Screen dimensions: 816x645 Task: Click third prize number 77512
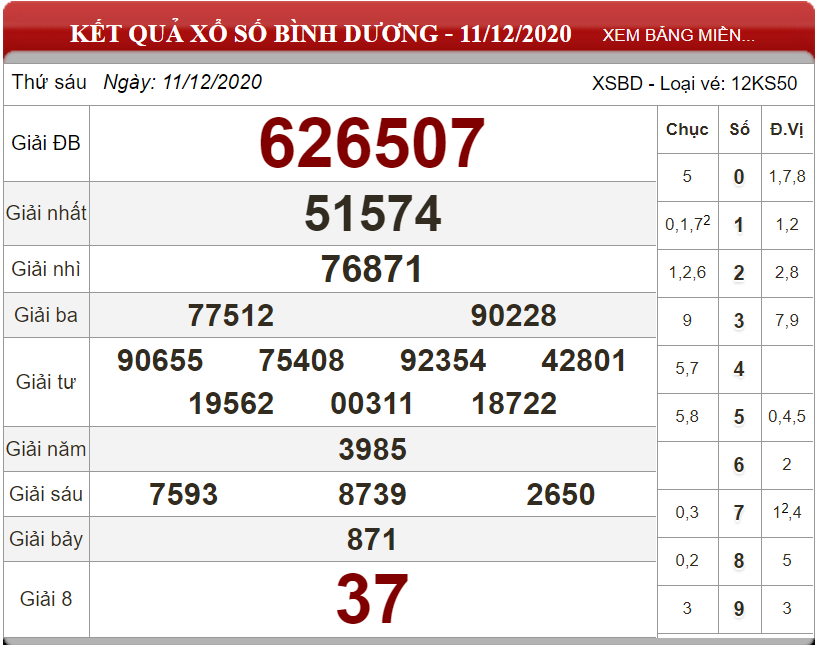tap(231, 315)
